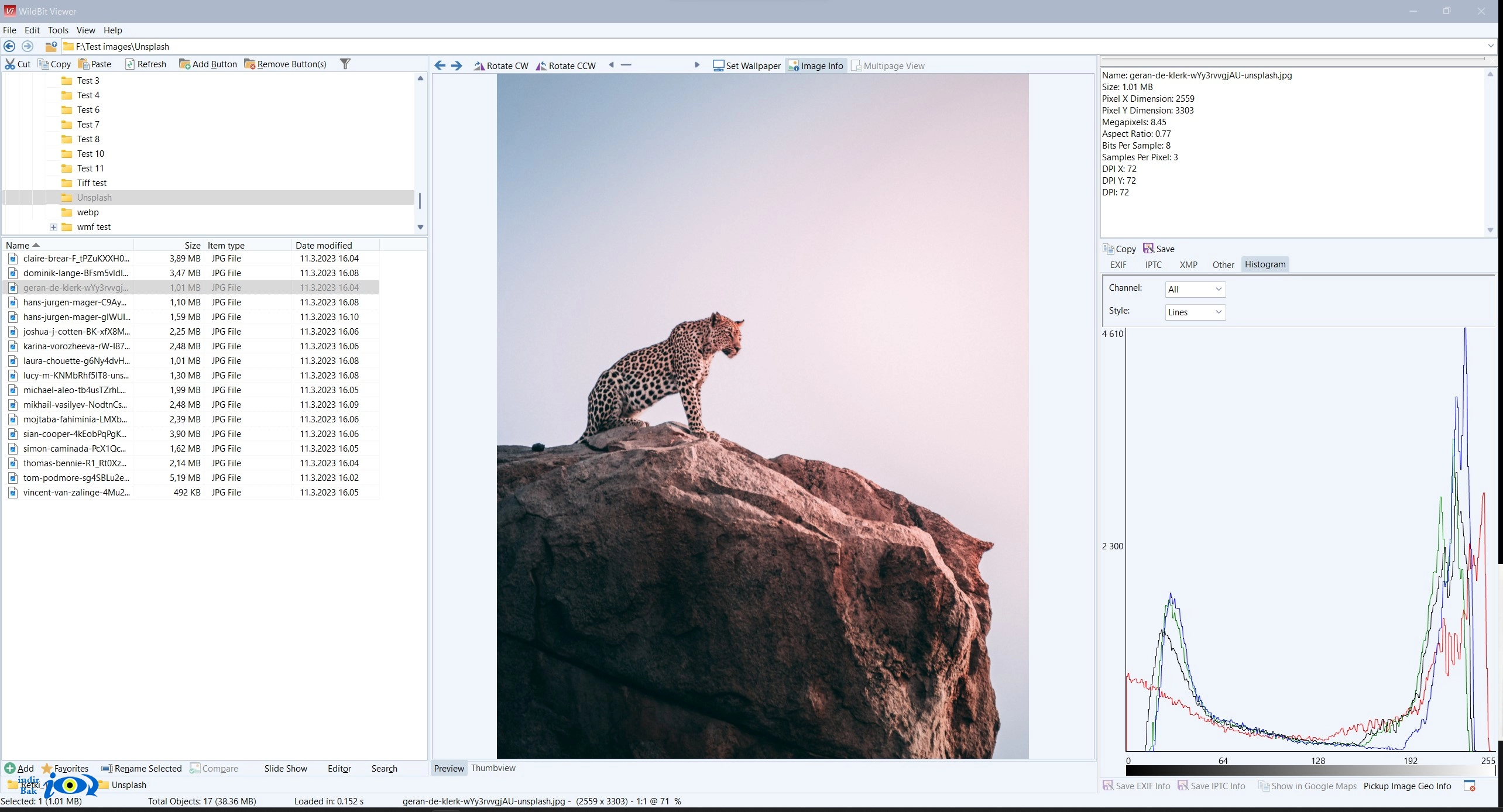Sort files by Size column

(169, 245)
